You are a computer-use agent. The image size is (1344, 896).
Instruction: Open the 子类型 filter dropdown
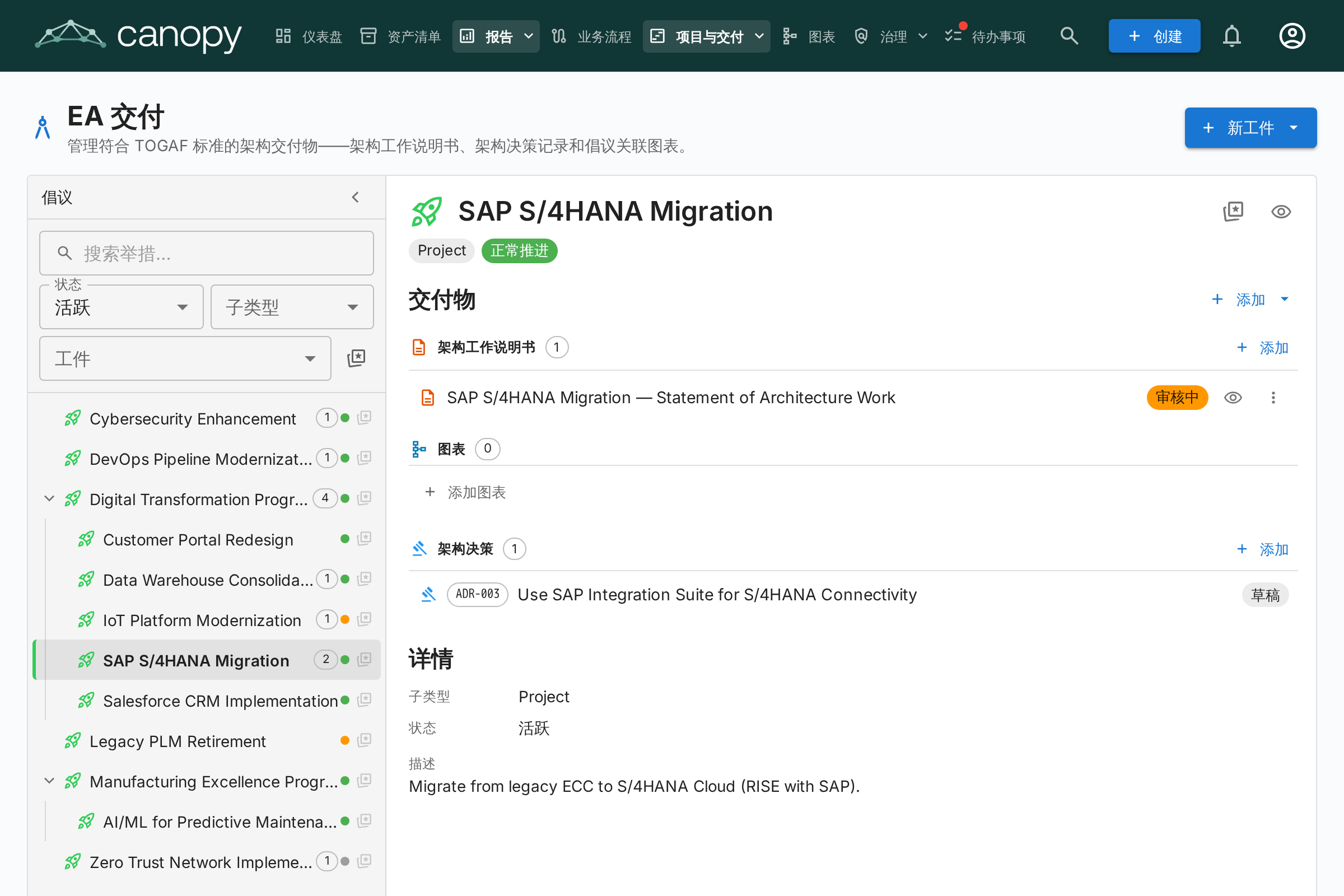click(292, 307)
